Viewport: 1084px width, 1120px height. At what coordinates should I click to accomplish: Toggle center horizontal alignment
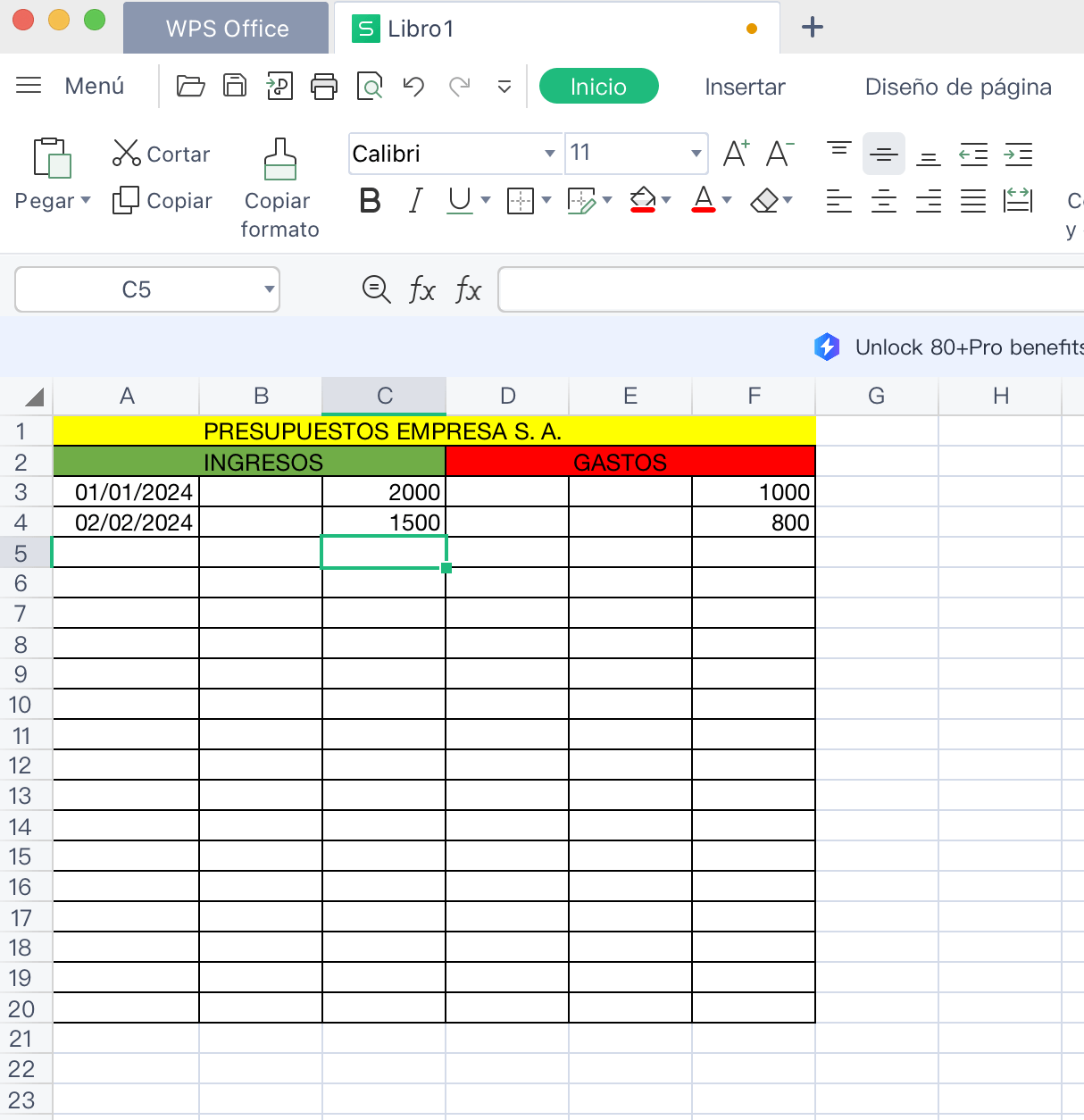pos(884,201)
